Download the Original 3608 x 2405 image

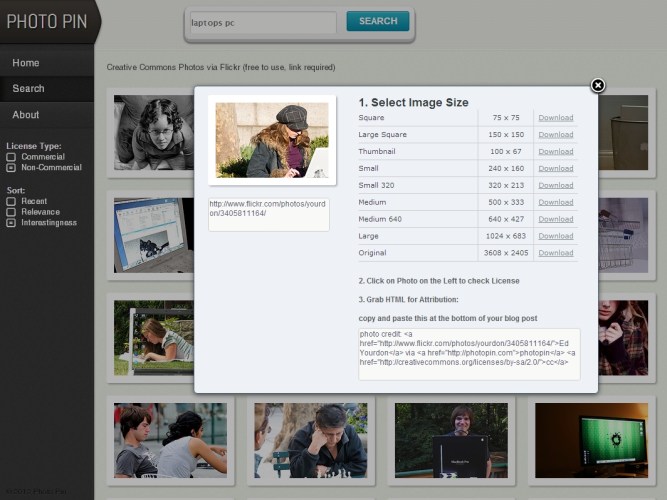(555, 253)
